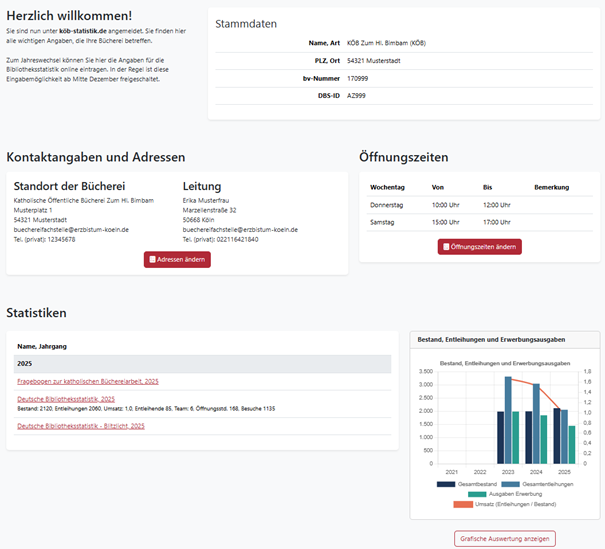Click the Adressen ändern button

177,260
